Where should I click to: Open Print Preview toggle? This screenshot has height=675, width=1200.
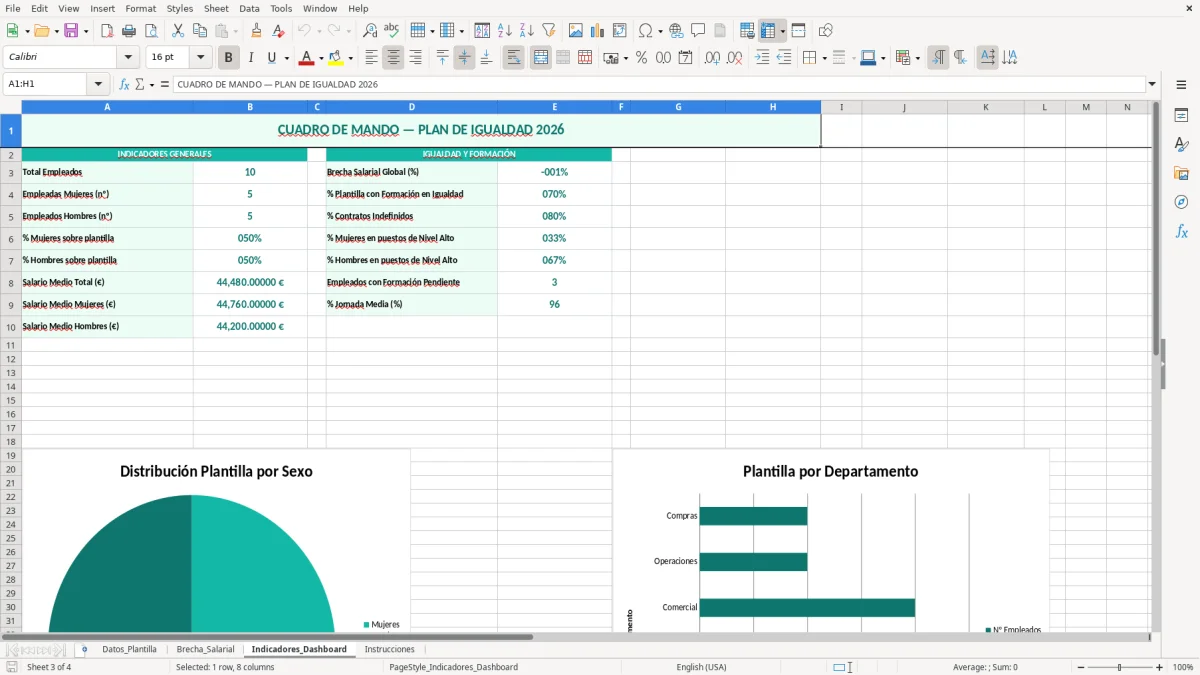150,31
